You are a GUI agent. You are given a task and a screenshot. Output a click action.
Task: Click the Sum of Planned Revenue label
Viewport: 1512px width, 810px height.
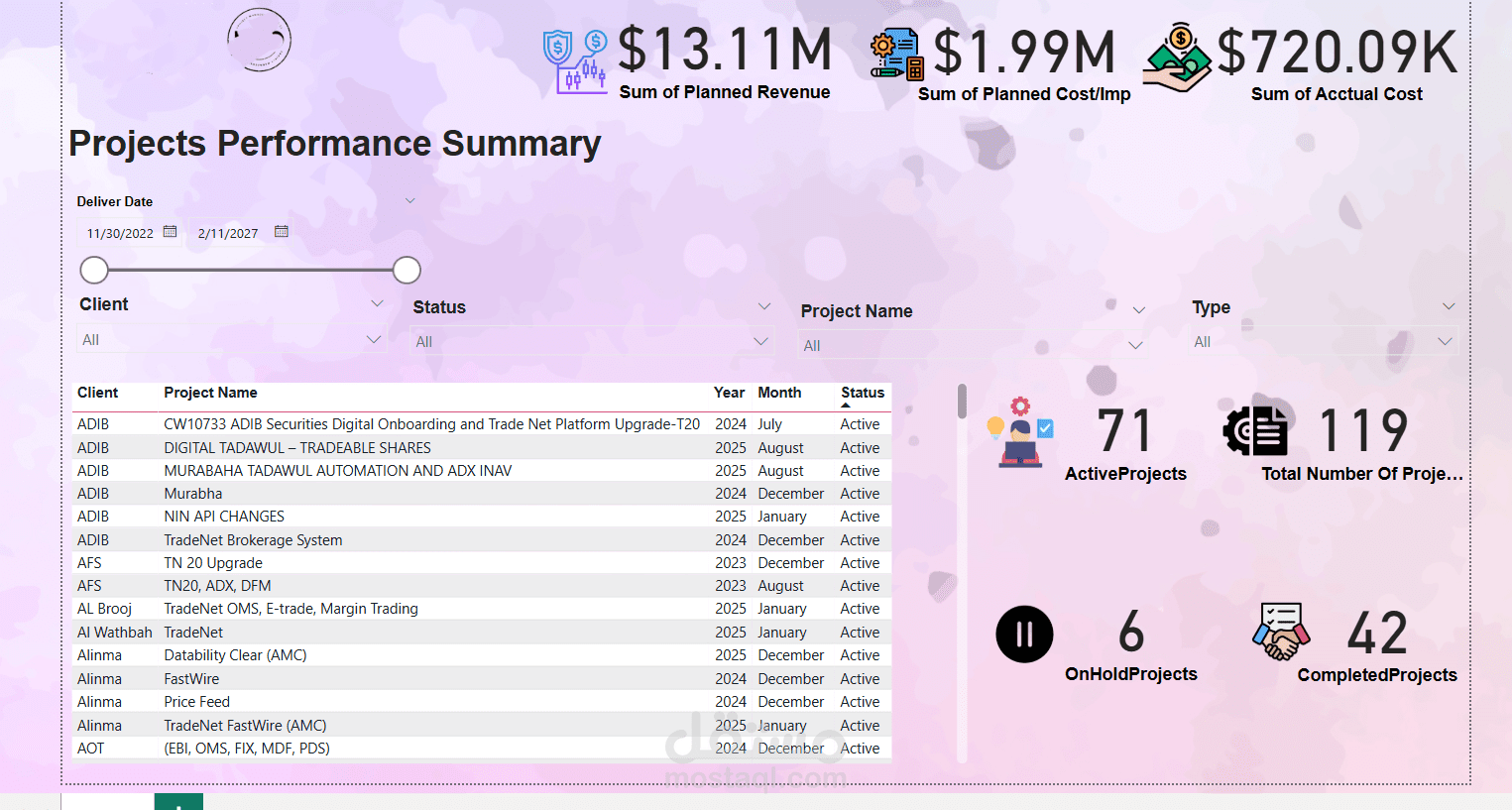(725, 92)
